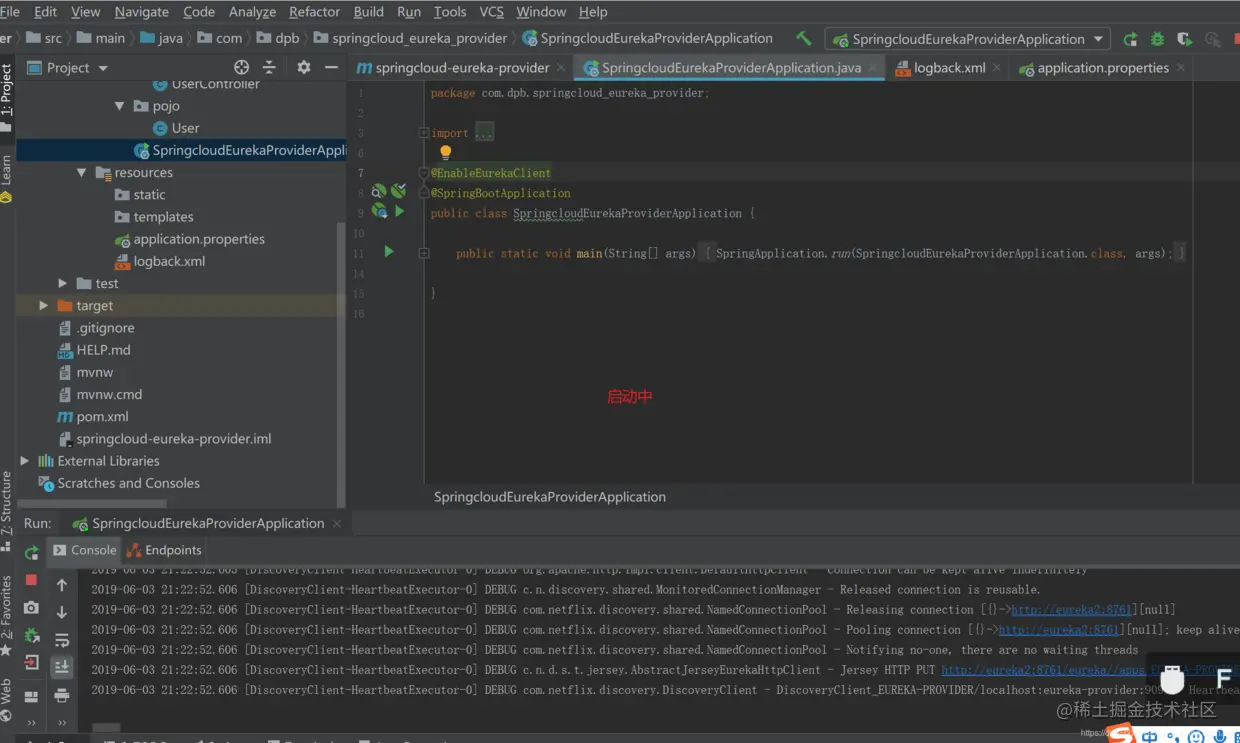Open the Project panel settings gear
Screen dimensions: 1240x743
[304, 67]
